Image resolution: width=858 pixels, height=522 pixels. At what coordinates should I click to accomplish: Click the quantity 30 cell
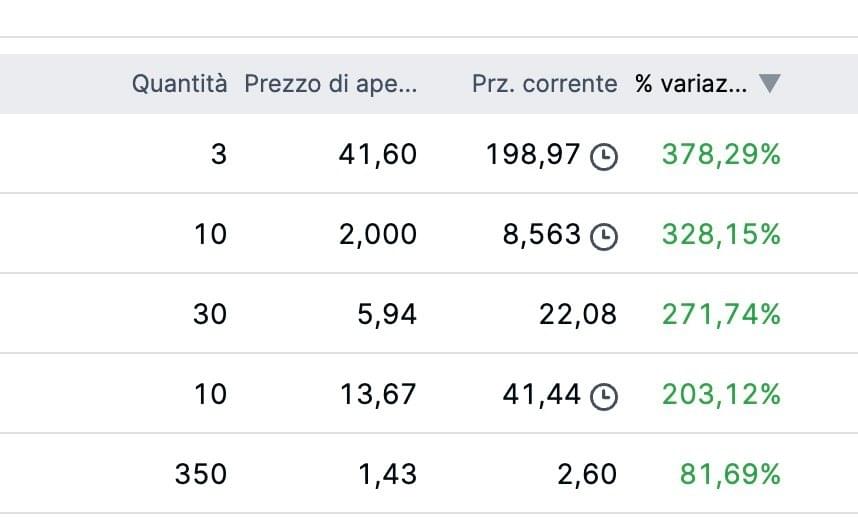click(x=210, y=315)
